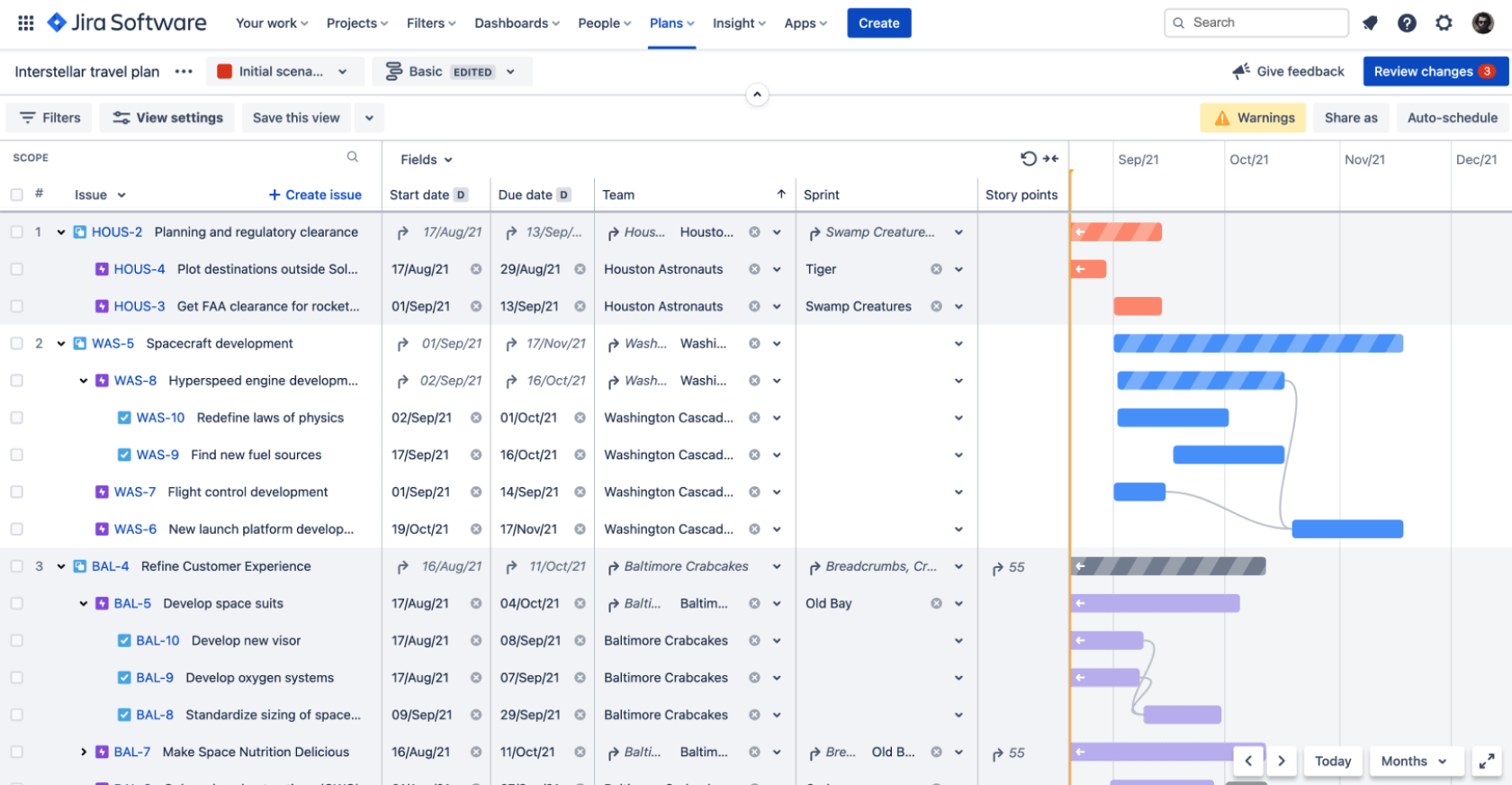Open the plan's three-dot more menu
The image size is (1512, 785).
point(184,71)
